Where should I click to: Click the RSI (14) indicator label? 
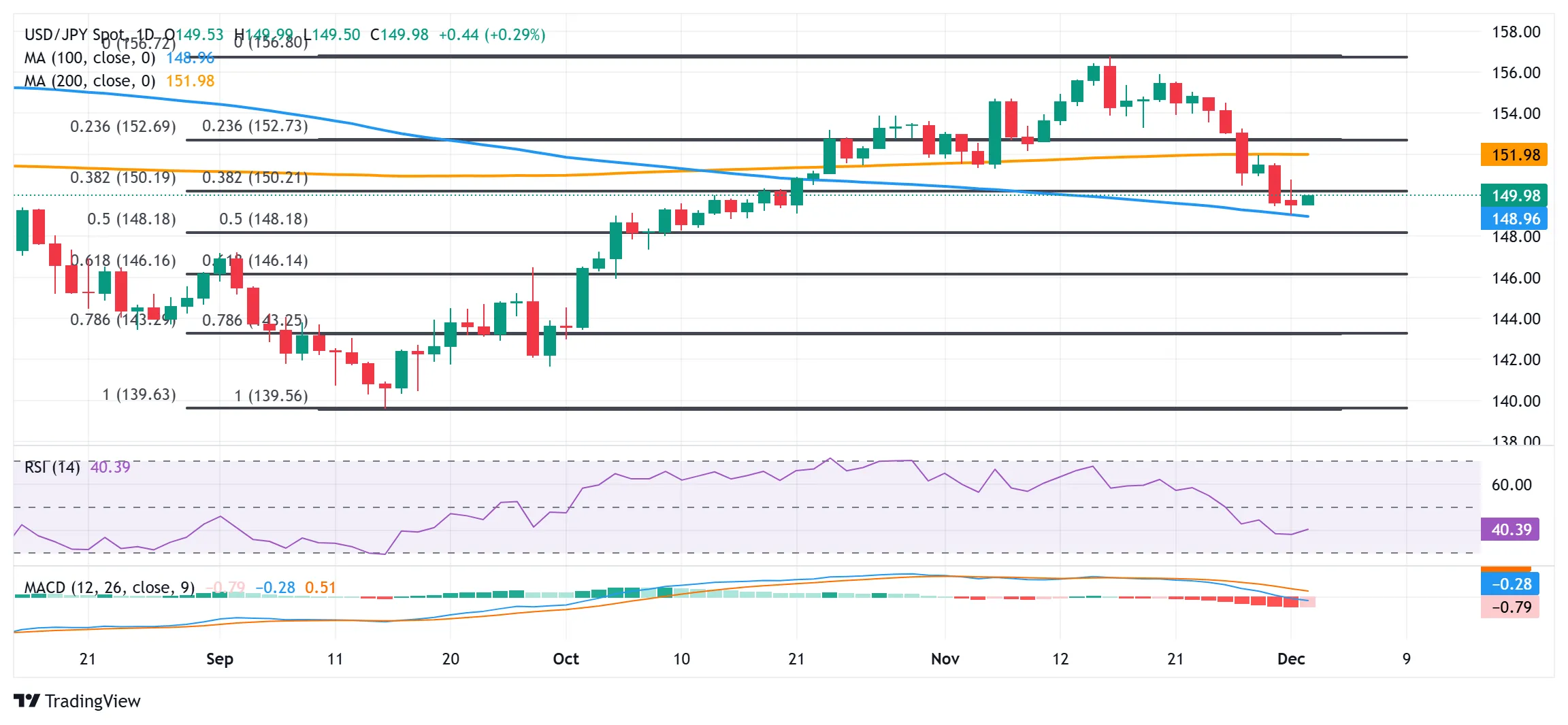click(x=52, y=467)
